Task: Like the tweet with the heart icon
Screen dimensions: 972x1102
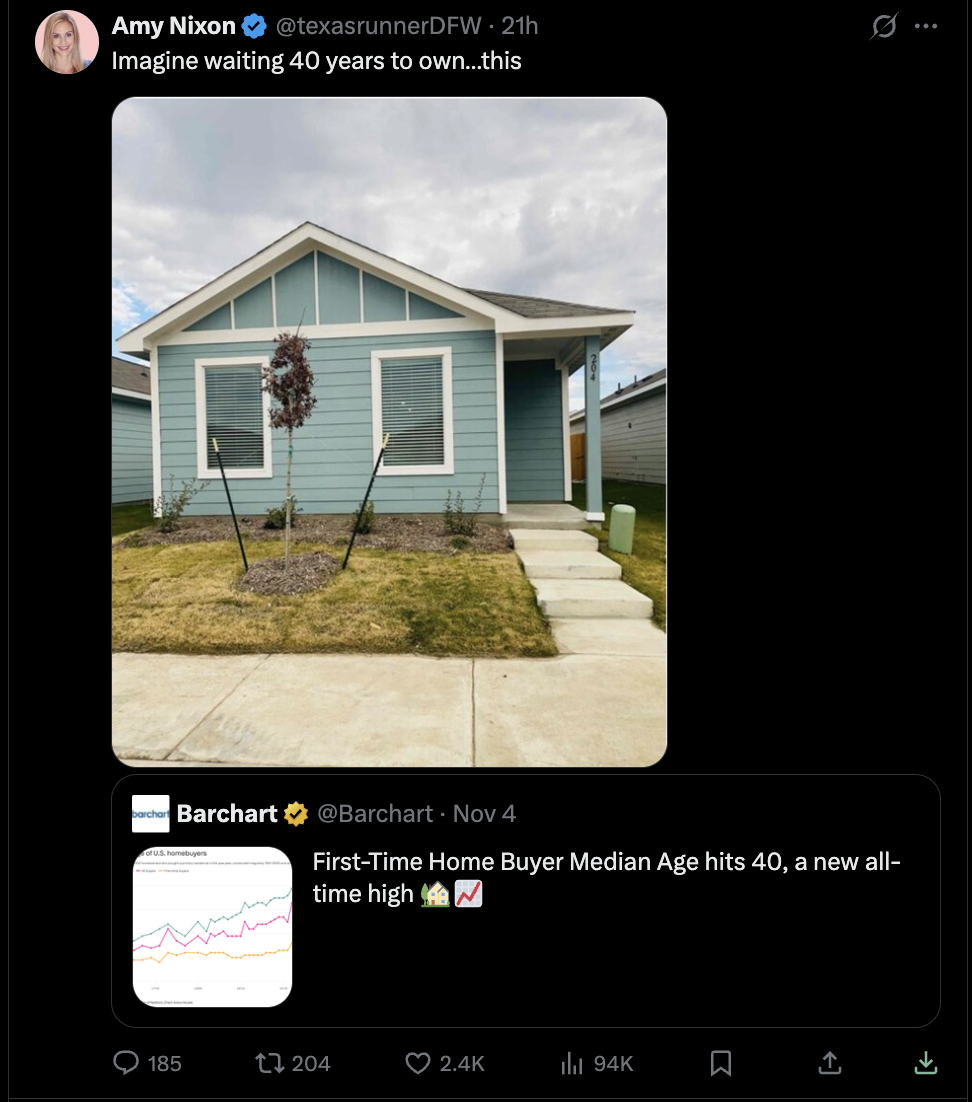Action: pos(417,1063)
